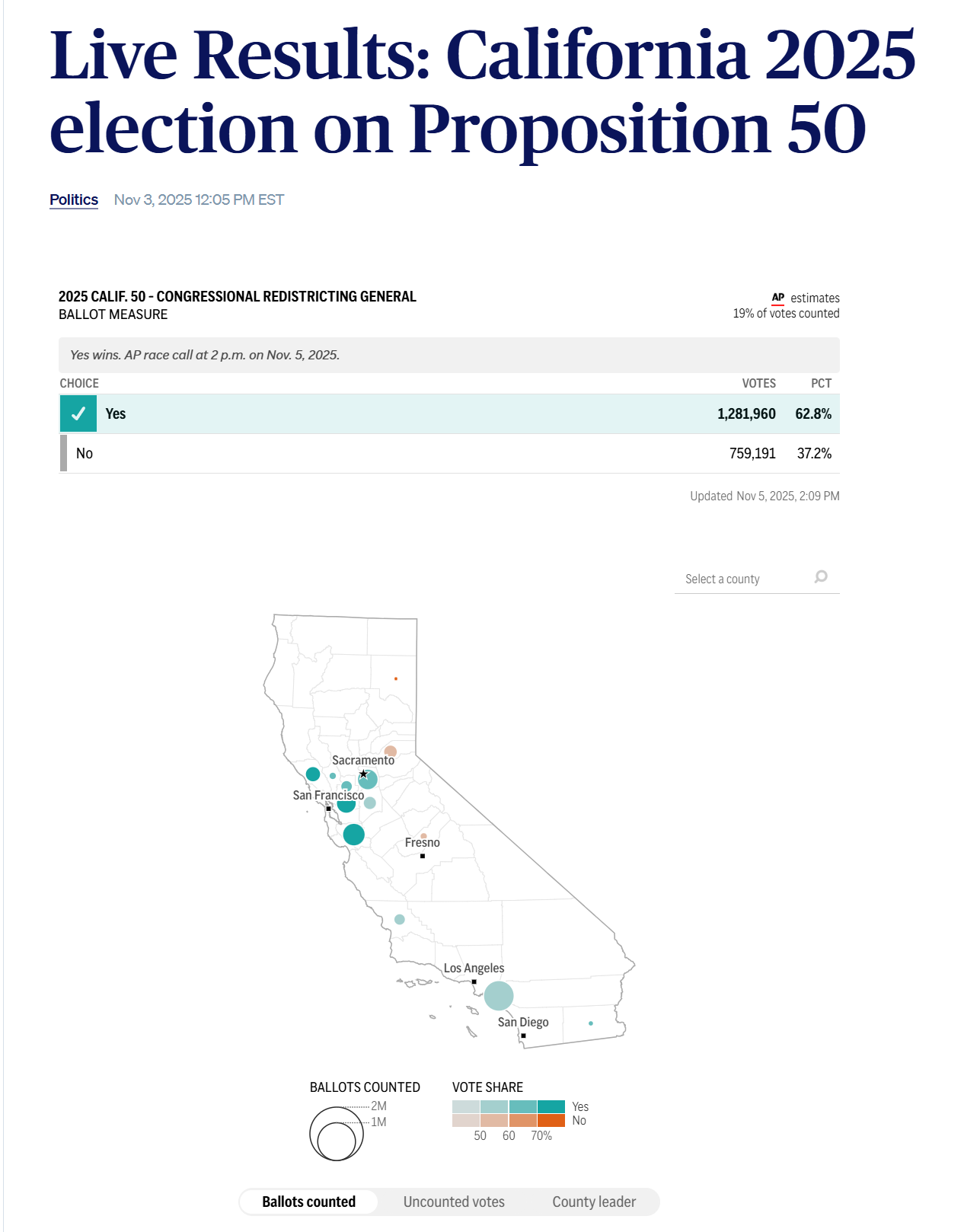
Task: Click the San Diego black square marker
Action: [523, 1036]
